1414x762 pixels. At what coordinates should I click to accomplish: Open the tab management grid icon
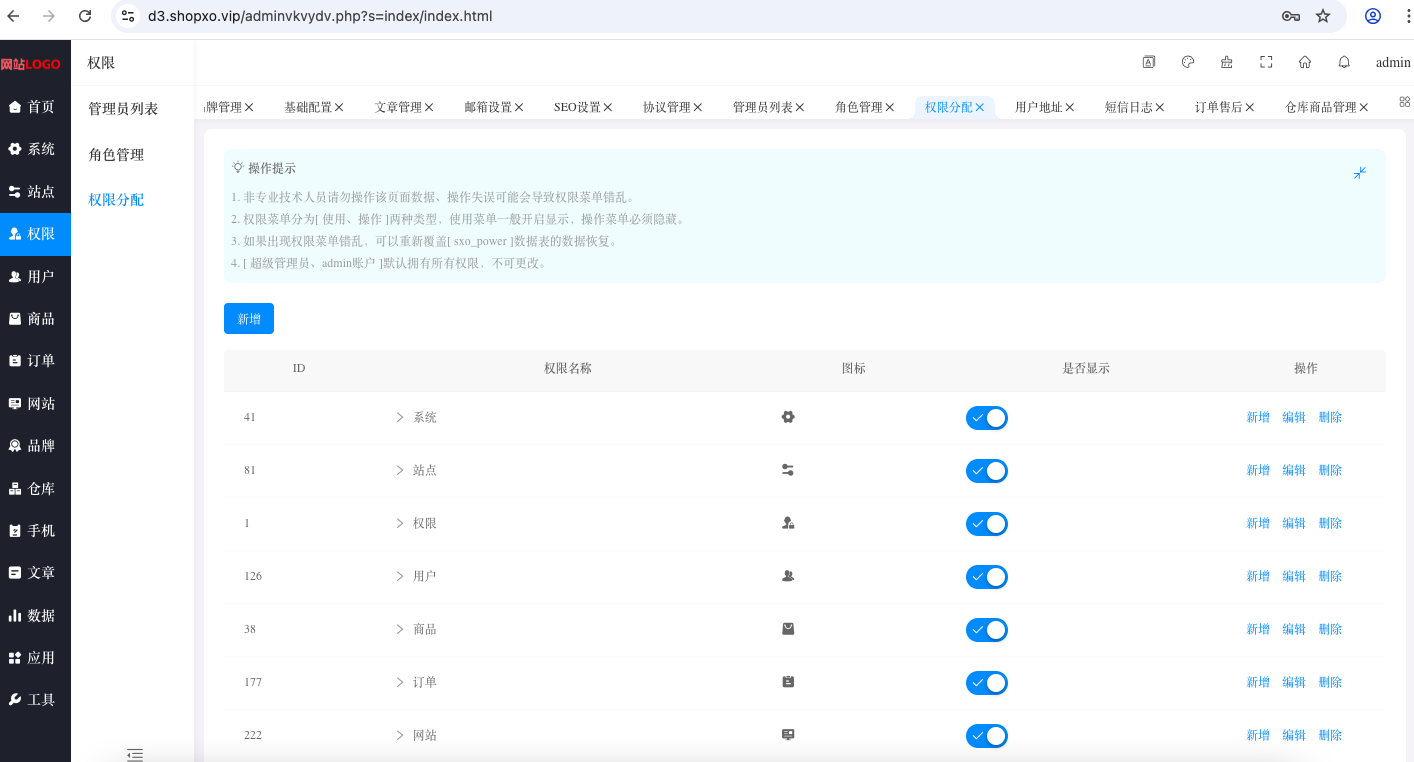(1404, 102)
